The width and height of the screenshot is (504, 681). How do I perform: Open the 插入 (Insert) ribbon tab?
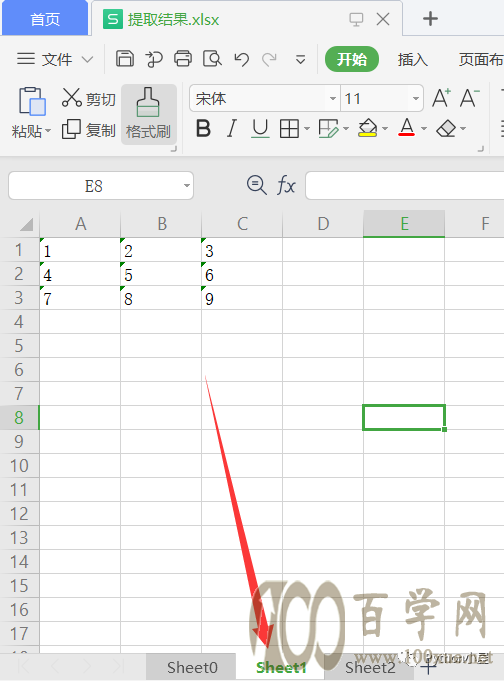point(412,60)
